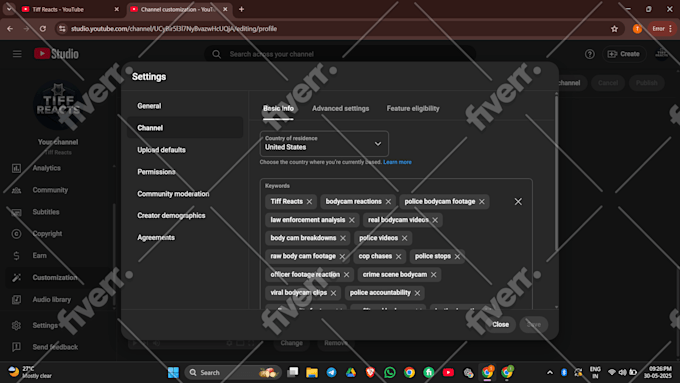
Task: Click the Create button
Action: [624, 54]
